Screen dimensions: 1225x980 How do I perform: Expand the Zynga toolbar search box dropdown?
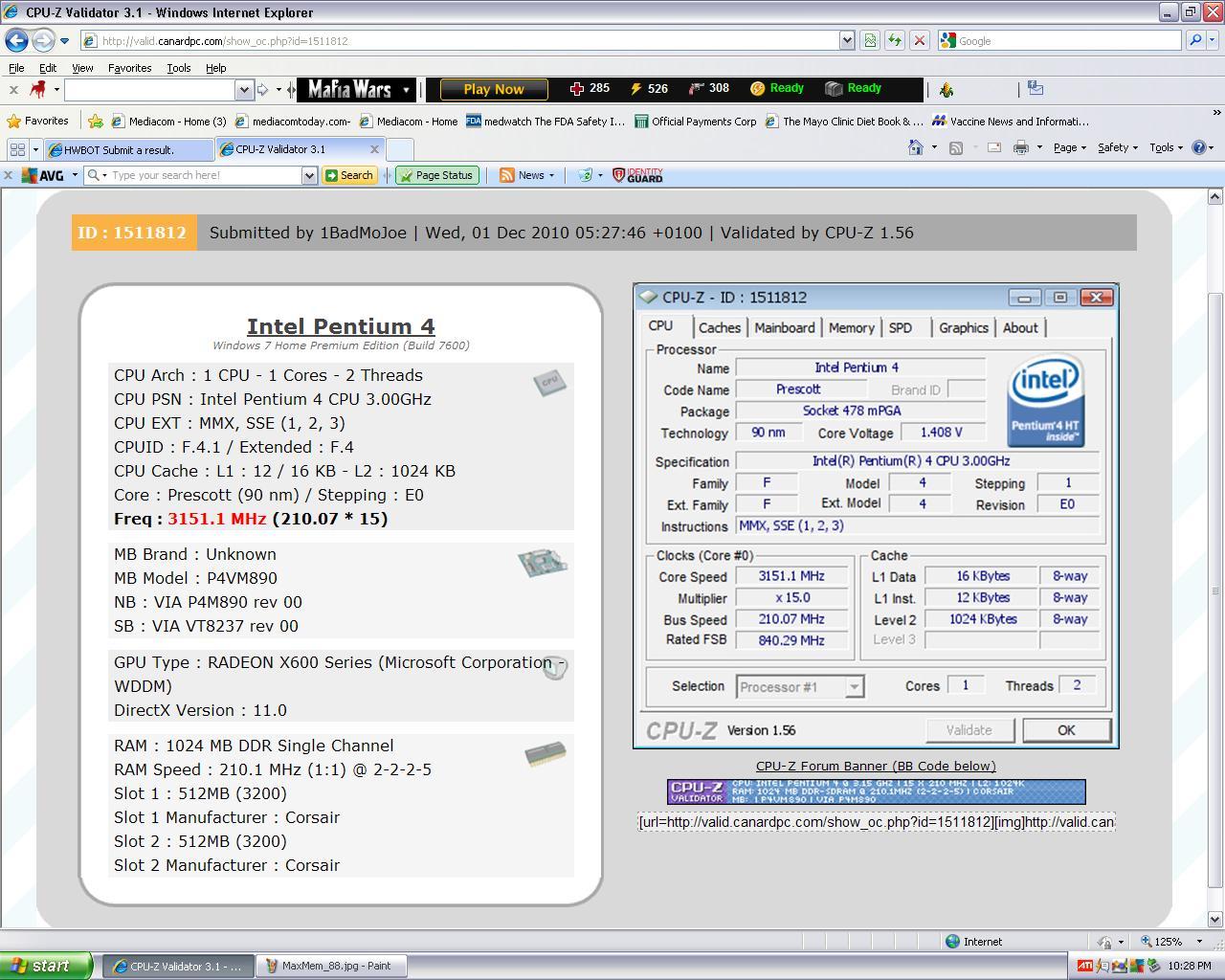(243, 89)
